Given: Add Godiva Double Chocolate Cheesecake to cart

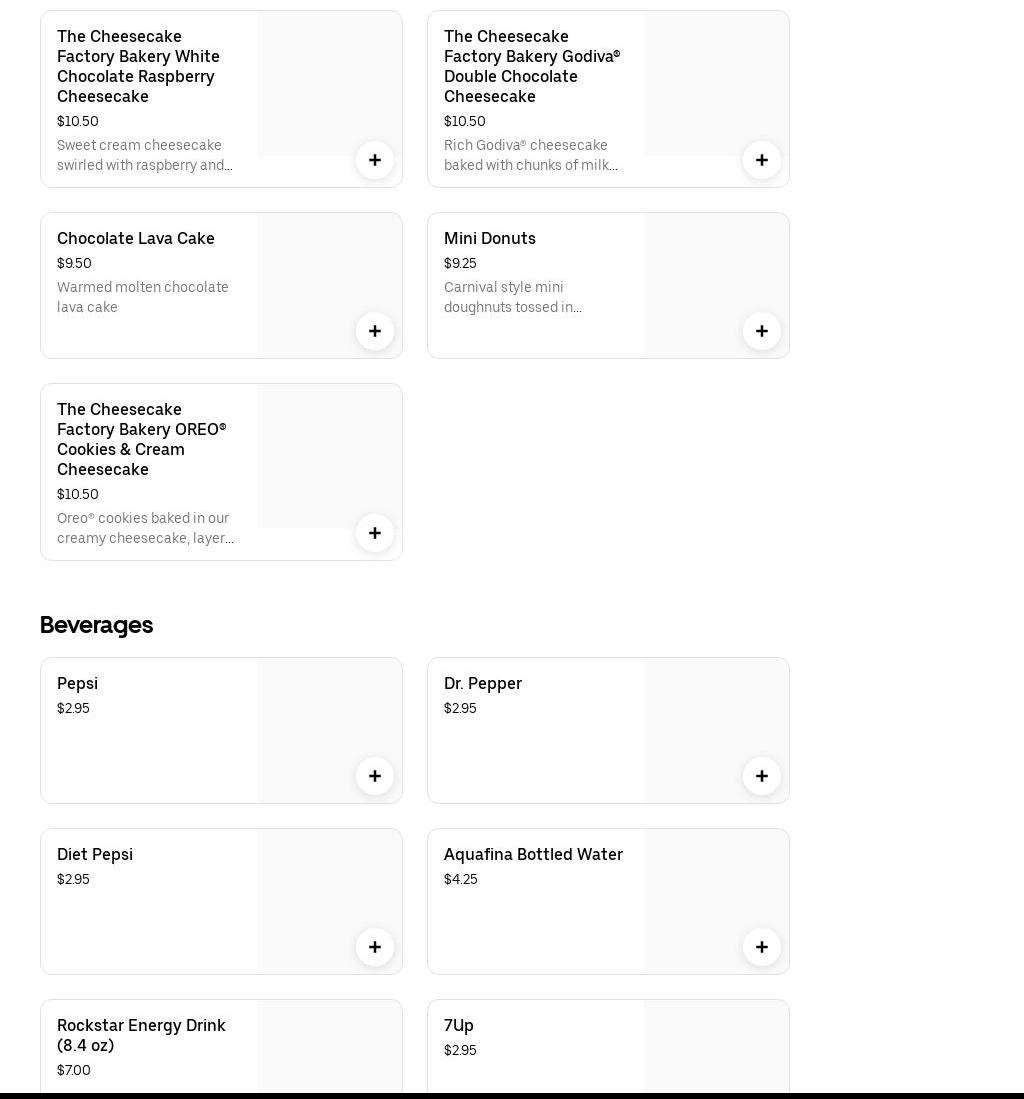Looking at the screenshot, I should tap(762, 160).
